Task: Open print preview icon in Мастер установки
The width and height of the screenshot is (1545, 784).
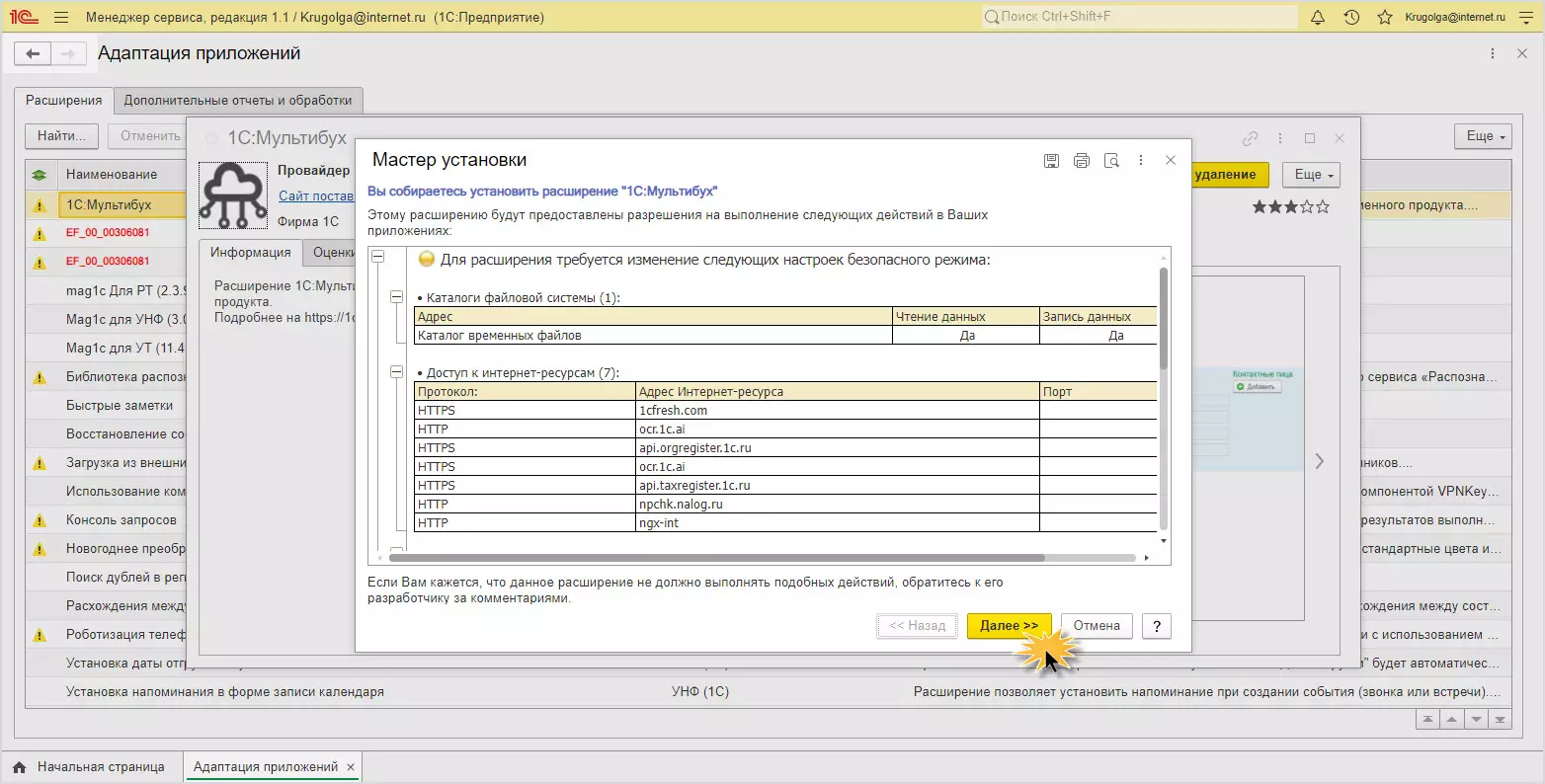Action: [x=1111, y=161]
